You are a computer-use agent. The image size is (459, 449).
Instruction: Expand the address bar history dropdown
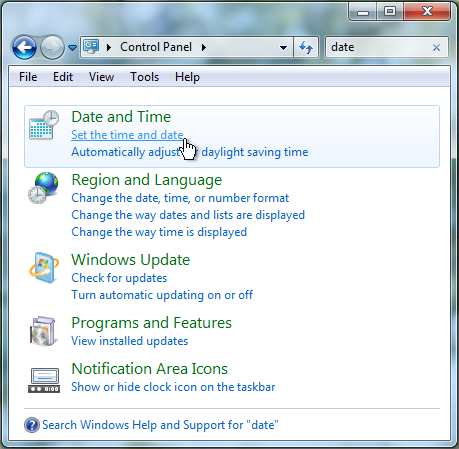284,48
